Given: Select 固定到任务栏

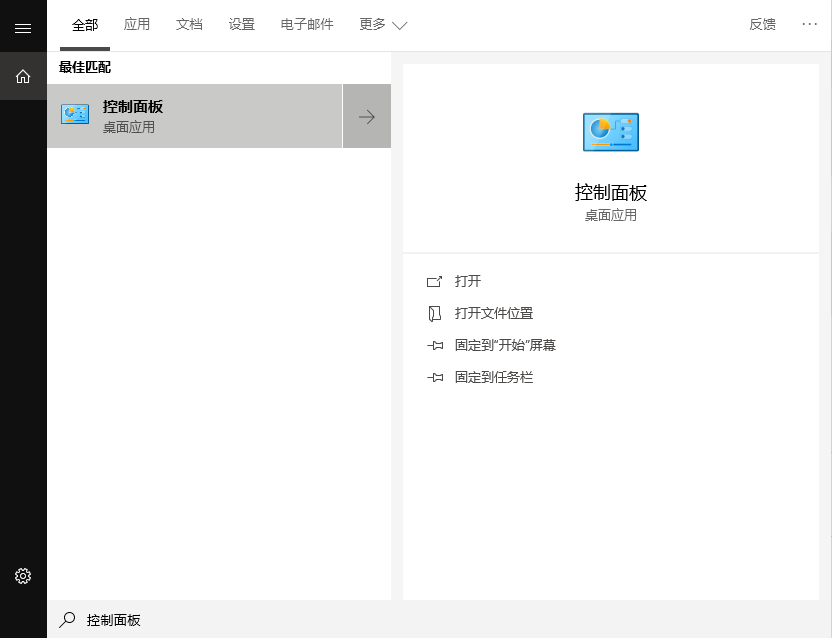Looking at the screenshot, I should click(x=493, y=377).
